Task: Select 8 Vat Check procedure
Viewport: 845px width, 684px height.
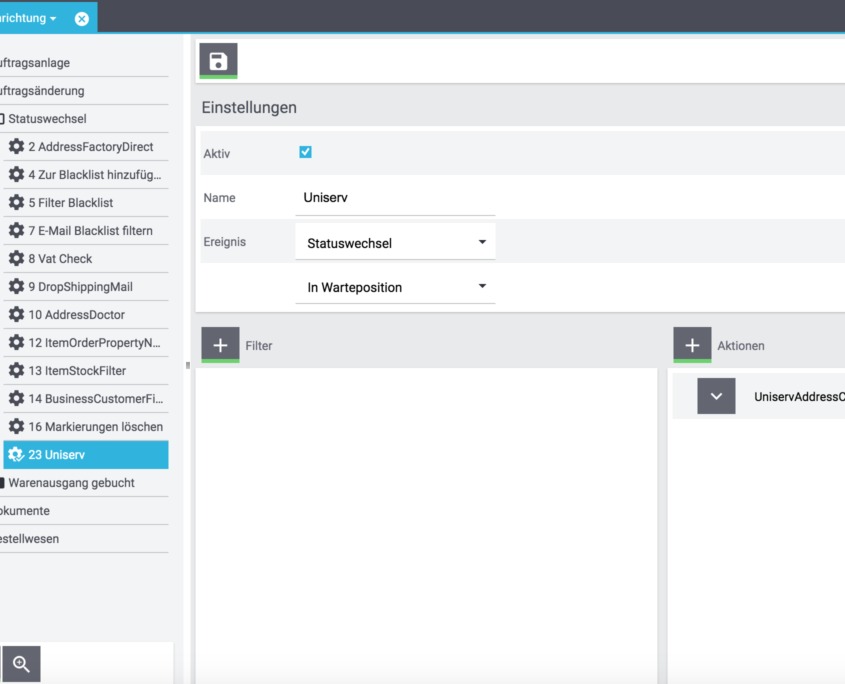Action: pos(86,259)
